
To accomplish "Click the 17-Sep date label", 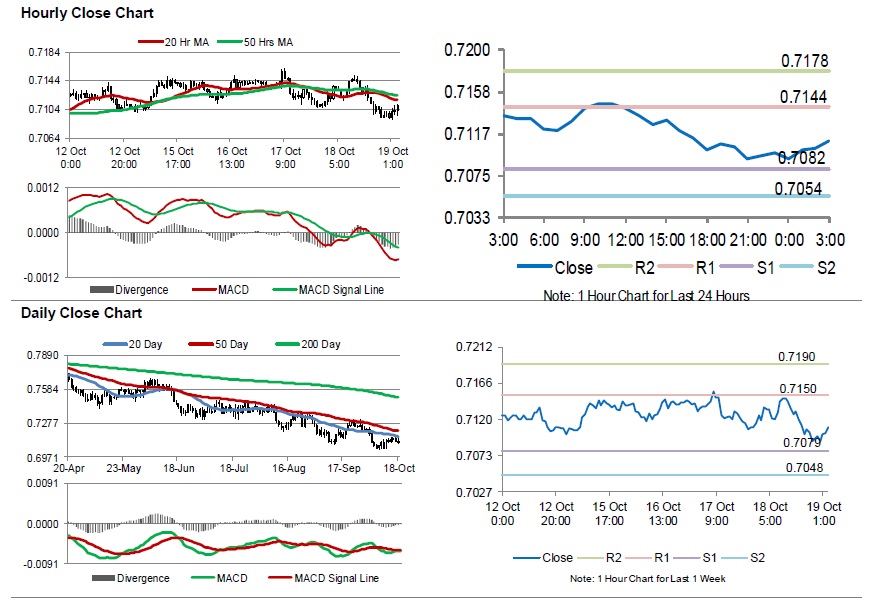I will 344,468.
